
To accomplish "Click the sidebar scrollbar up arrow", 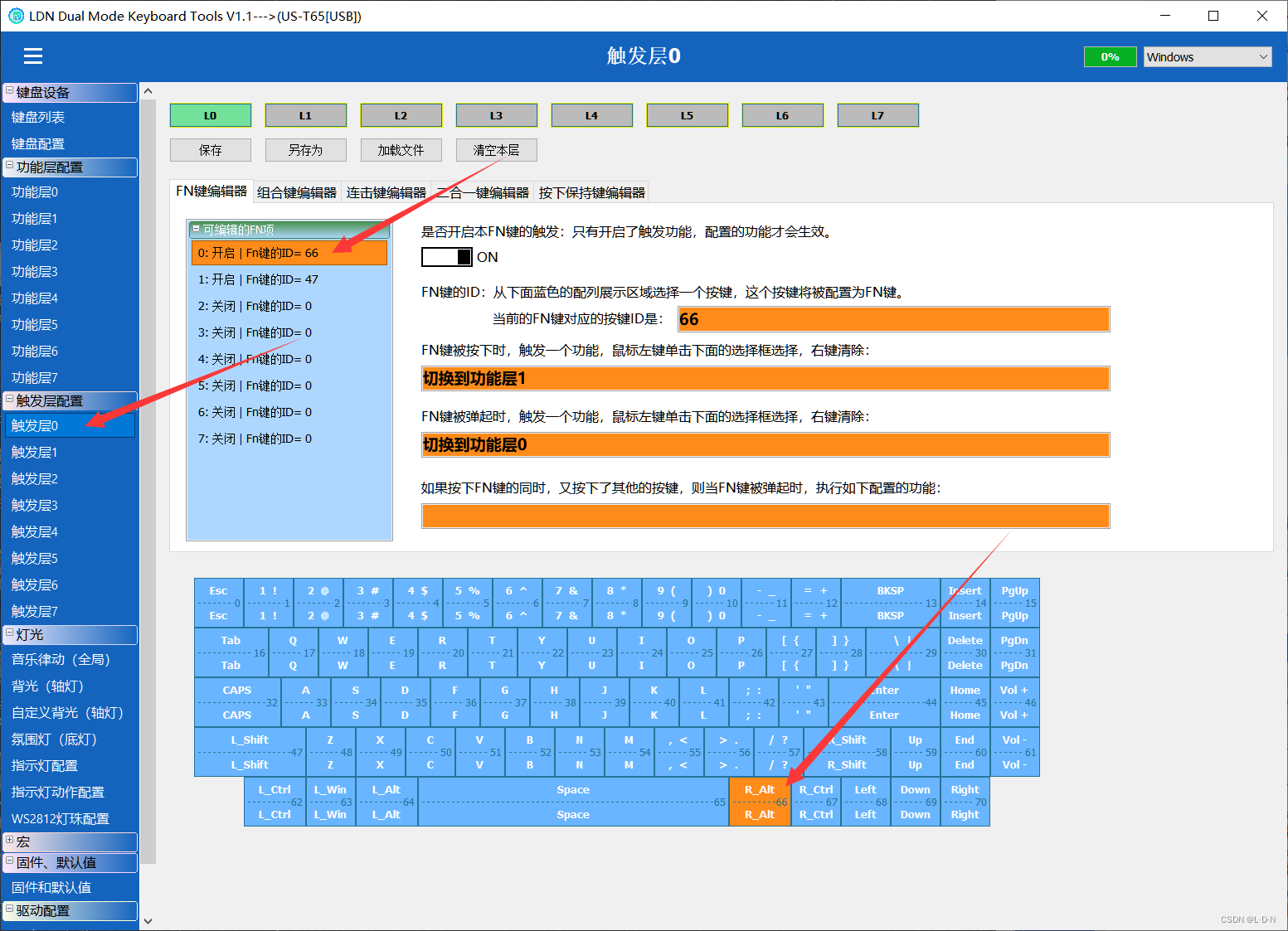I will [x=148, y=90].
